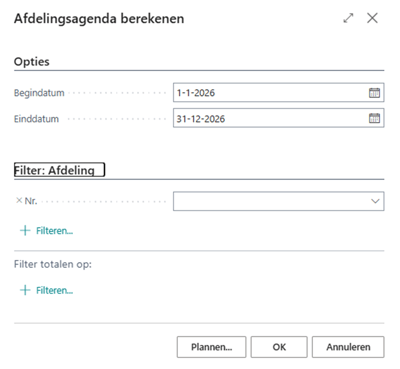Add filter via Filteren... under Afdeling
This screenshot has height=369, width=400.
click(x=54, y=231)
